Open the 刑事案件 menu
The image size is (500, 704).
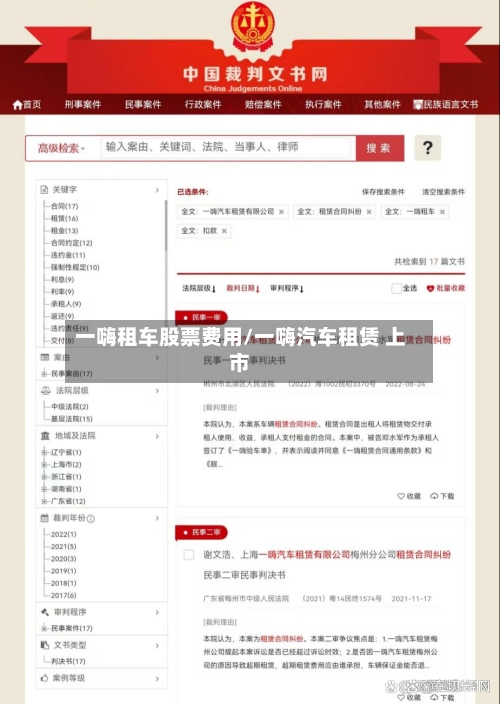83,105
